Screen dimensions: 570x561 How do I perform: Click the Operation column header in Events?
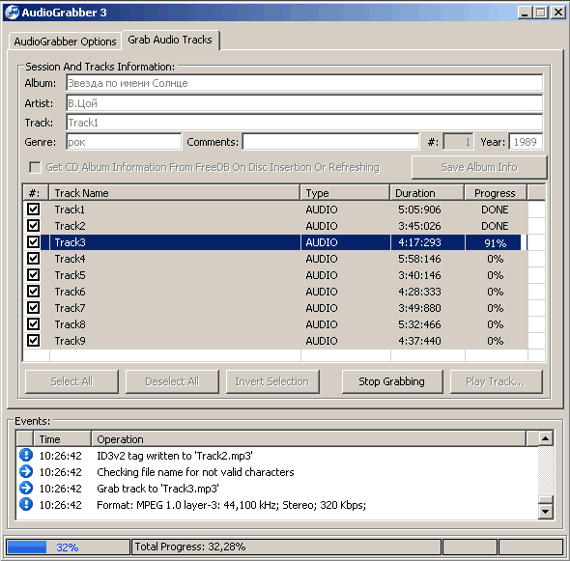[308, 439]
